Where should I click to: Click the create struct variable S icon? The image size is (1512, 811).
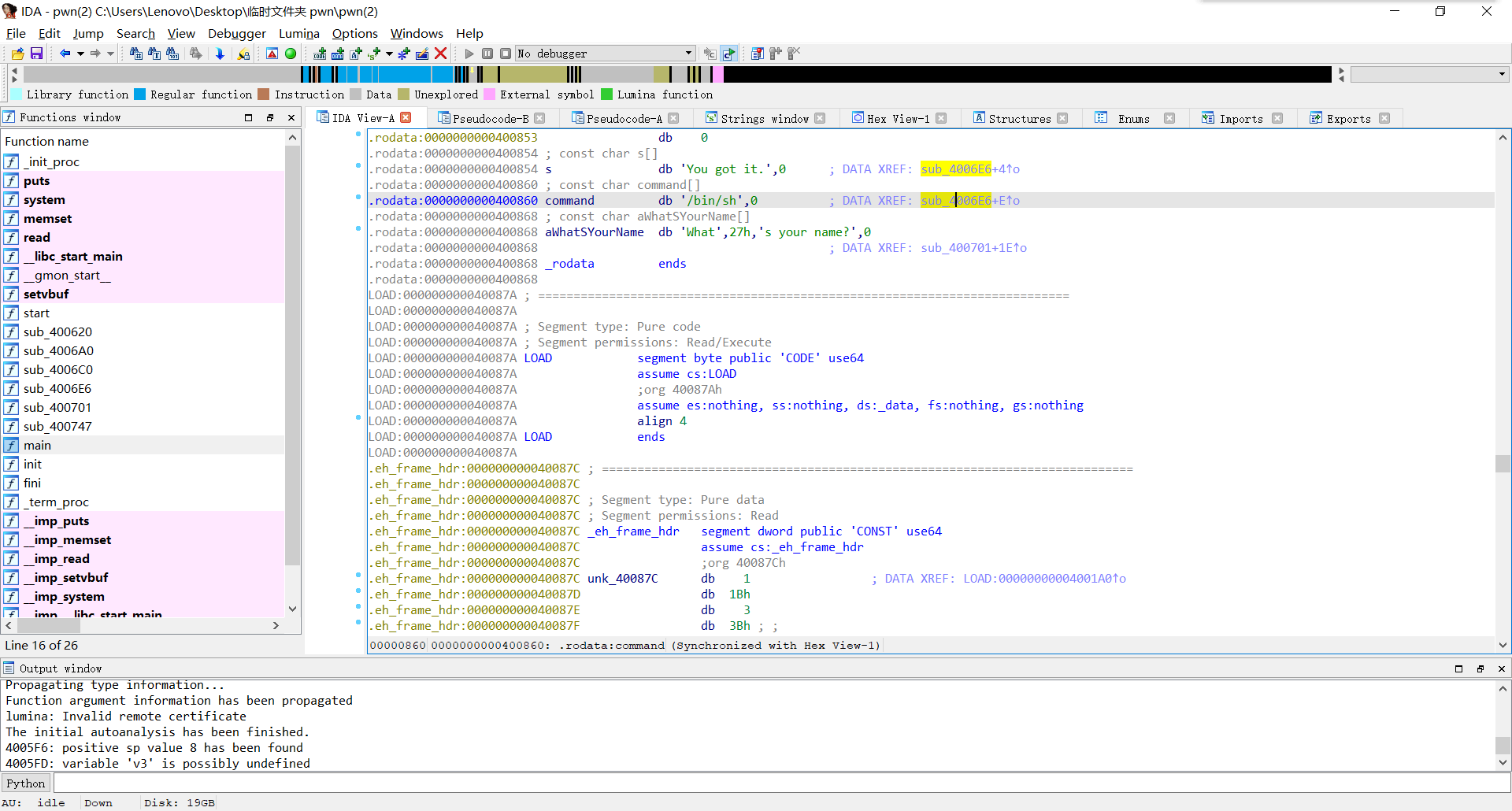click(x=374, y=54)
